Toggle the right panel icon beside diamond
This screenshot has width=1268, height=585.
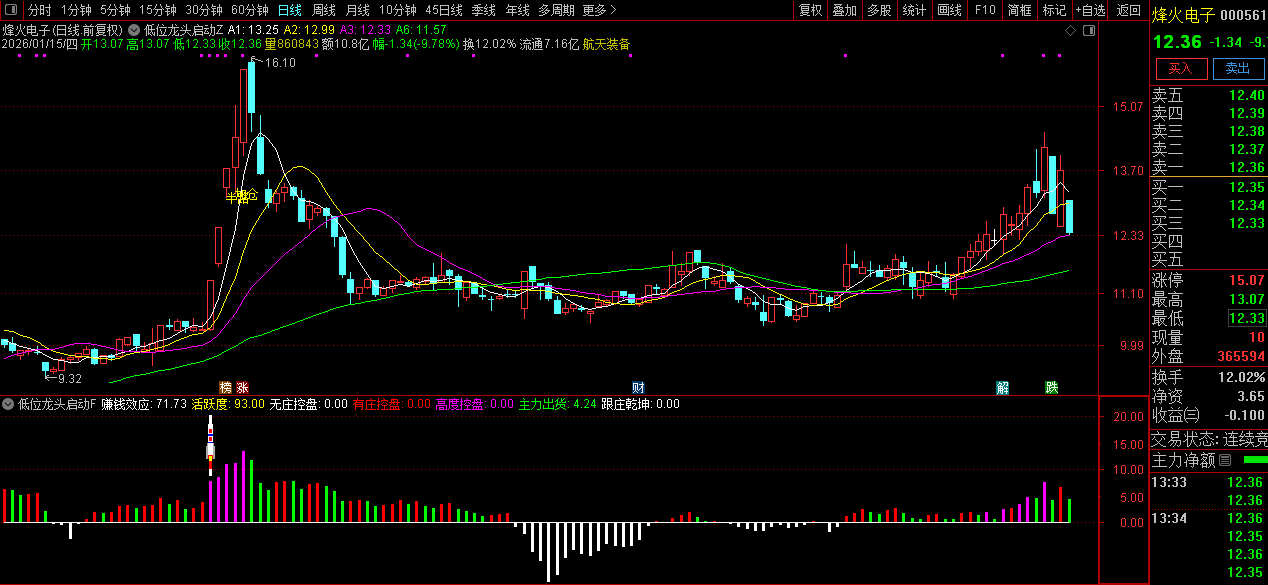(x=1089, y=31)
